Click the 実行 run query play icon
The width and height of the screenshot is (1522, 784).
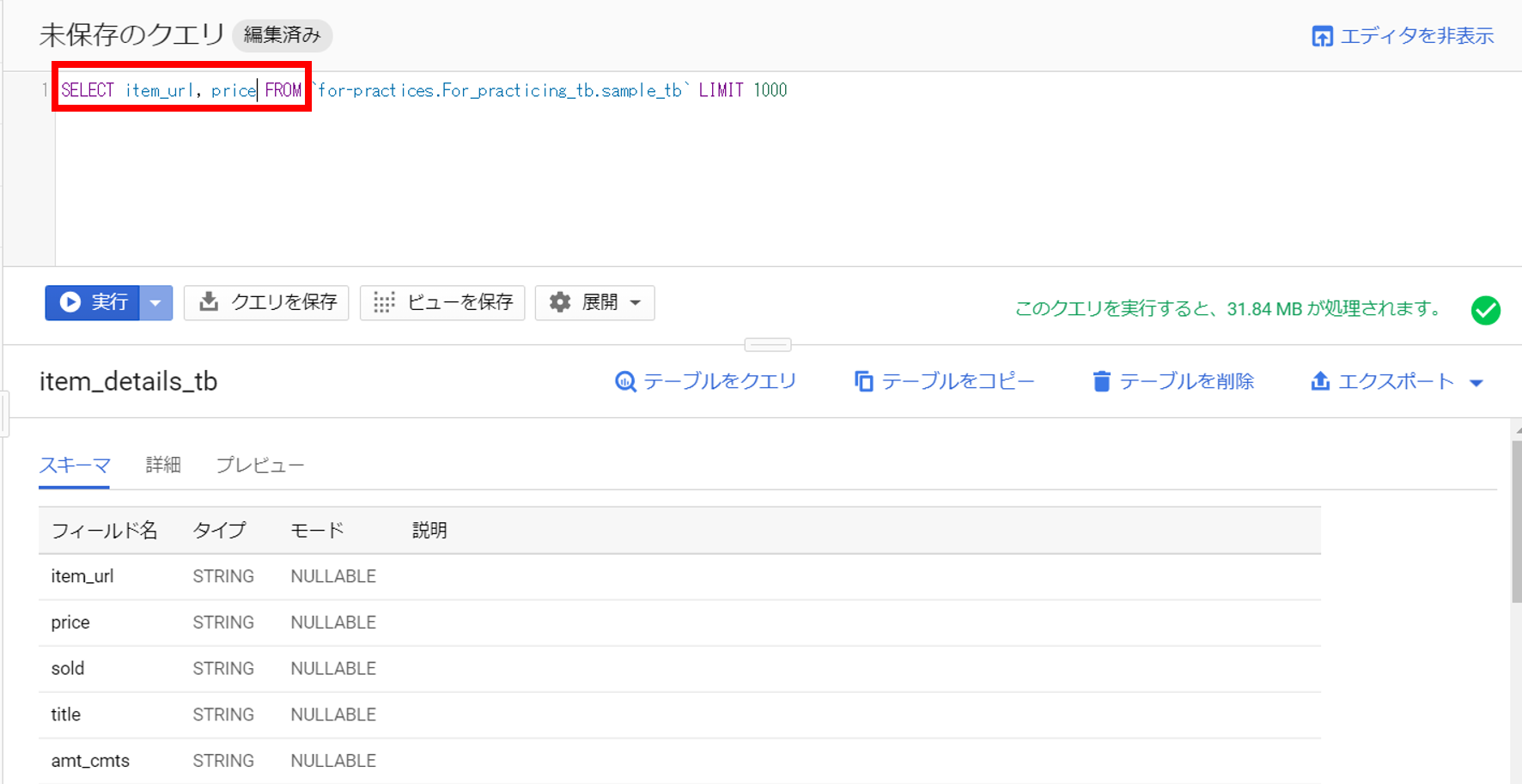(70, 302)
